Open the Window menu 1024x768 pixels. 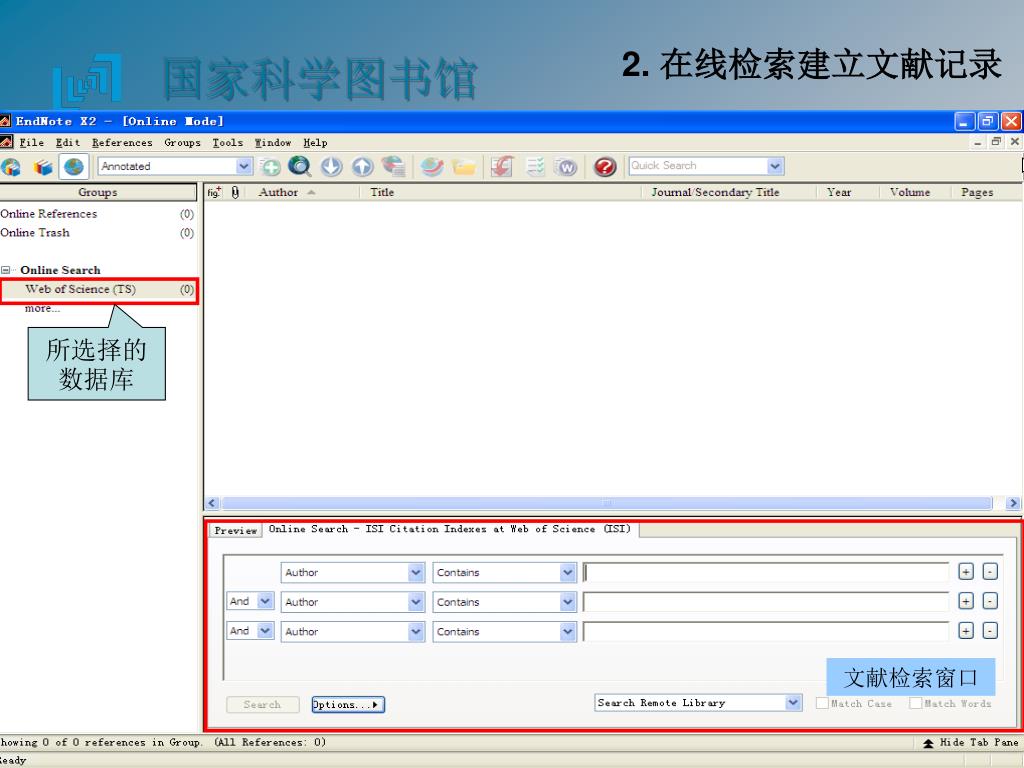[273, 142]
